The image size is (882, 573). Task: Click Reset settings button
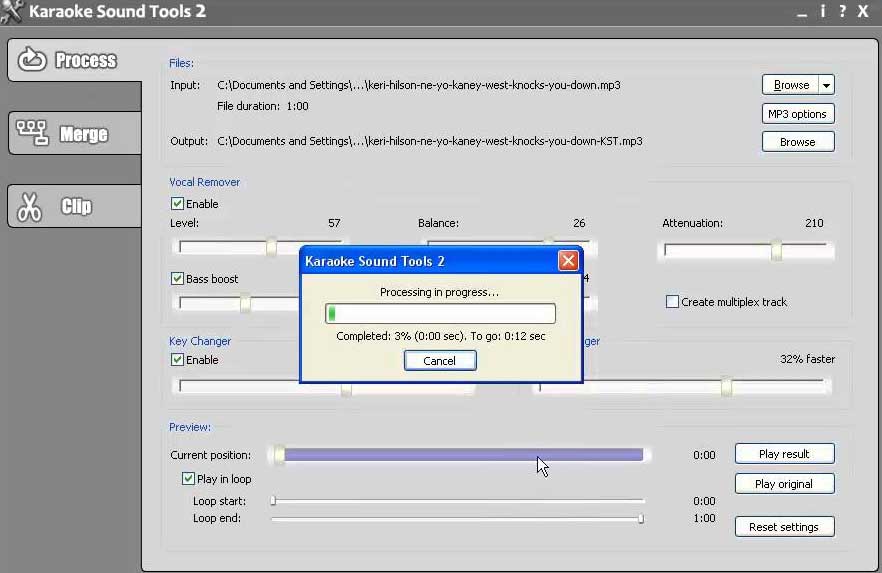point(784,527)
